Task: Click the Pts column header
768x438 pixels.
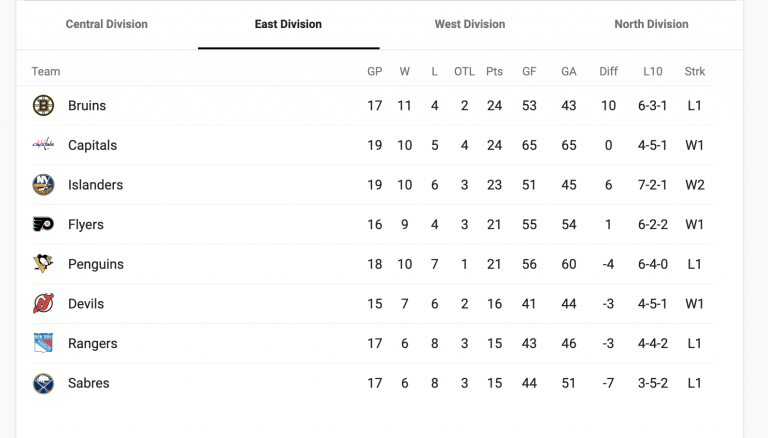Action: point(494,72)
